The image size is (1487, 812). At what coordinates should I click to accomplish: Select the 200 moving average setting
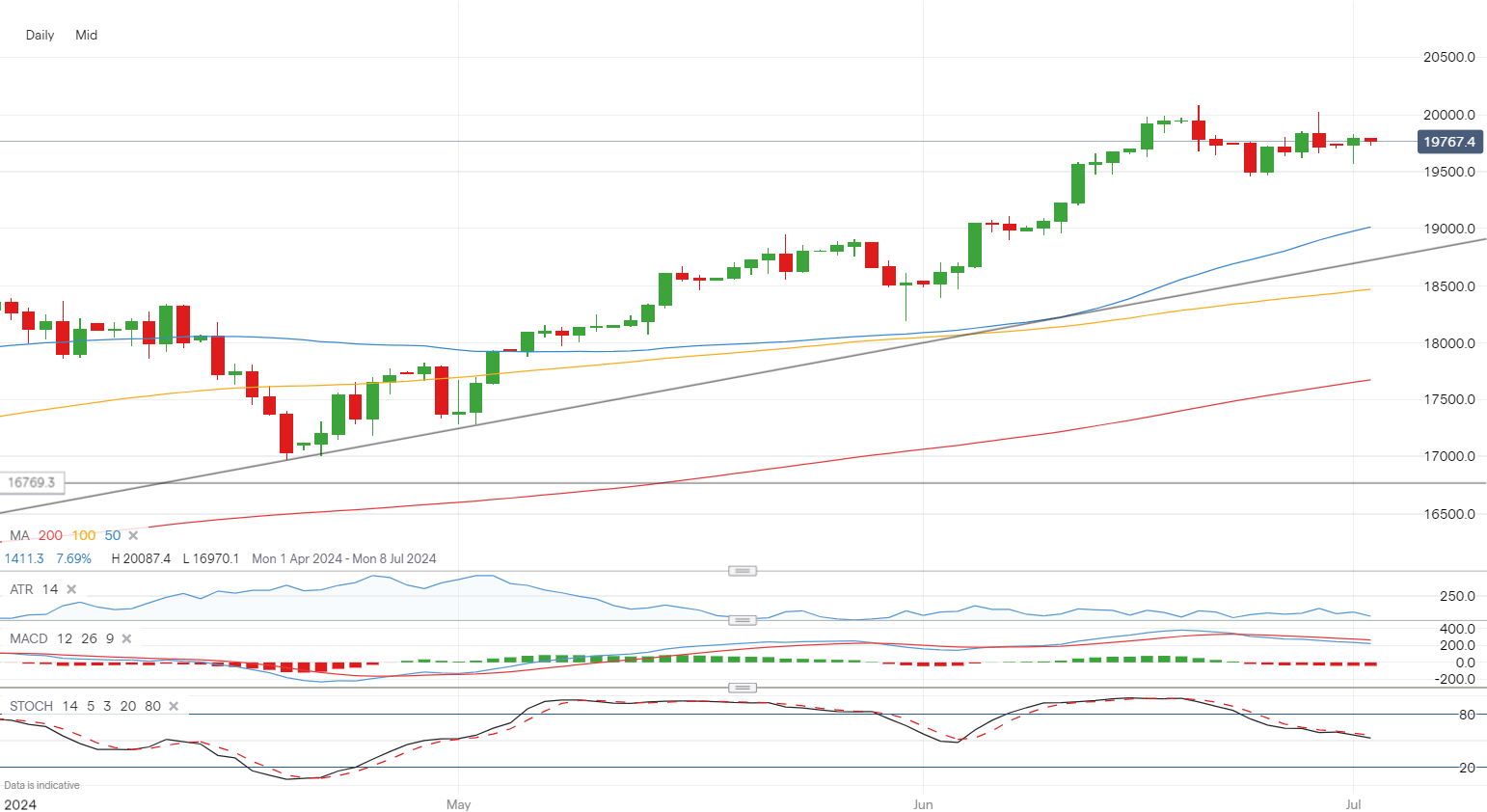coord(50,535)
